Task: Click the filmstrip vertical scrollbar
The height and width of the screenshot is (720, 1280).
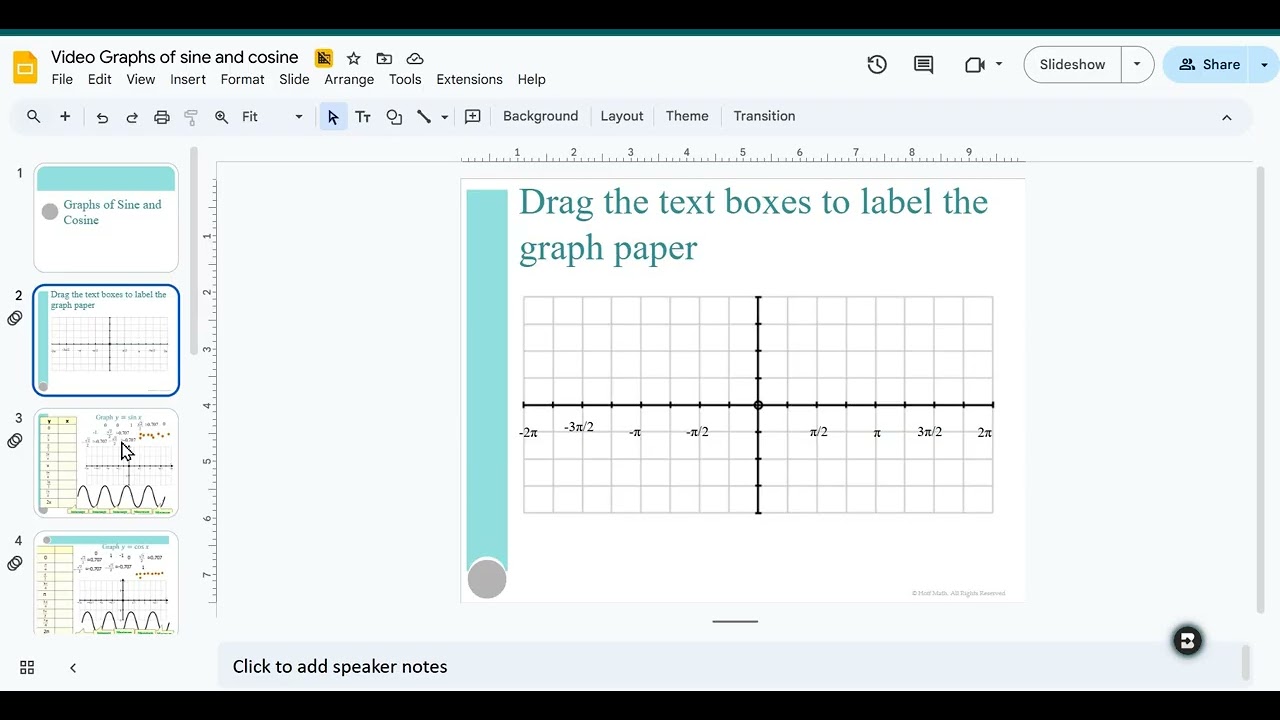Action: [194, 250]
